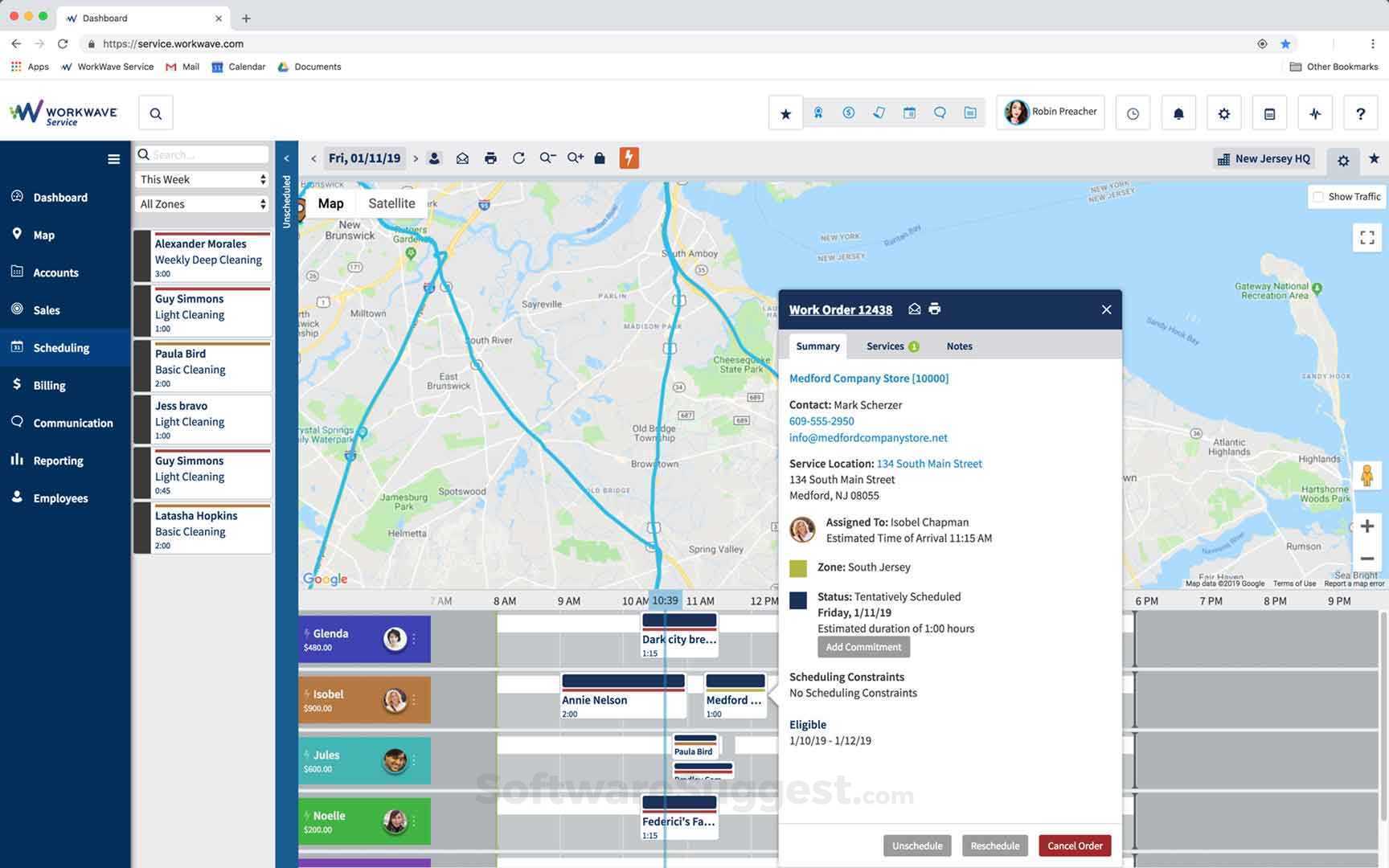Open the Medford Company Store account link
This screenshot has height=868, width=1389.
[x=868, y=378]
